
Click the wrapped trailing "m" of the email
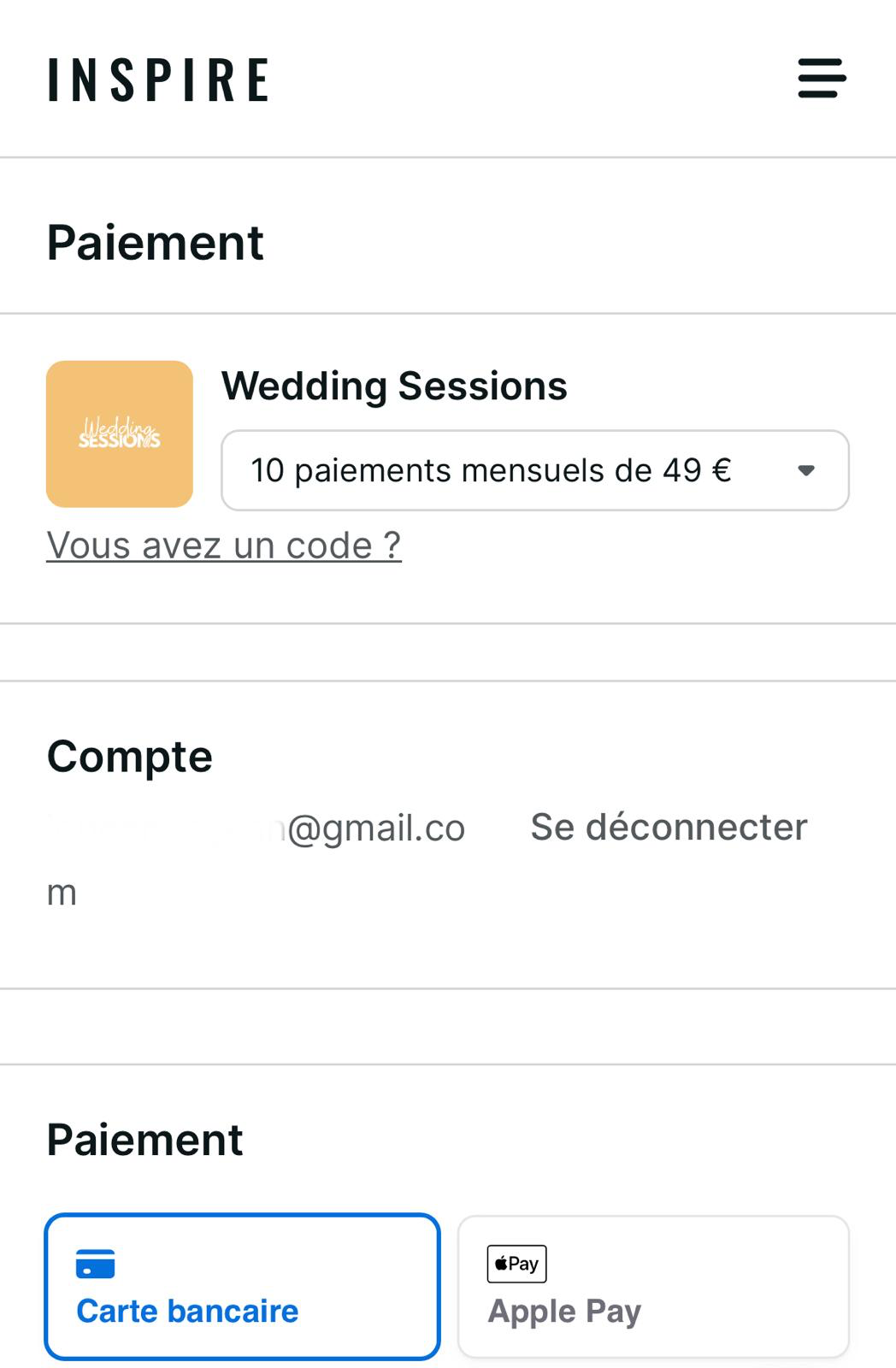click(x=62, y=893)
